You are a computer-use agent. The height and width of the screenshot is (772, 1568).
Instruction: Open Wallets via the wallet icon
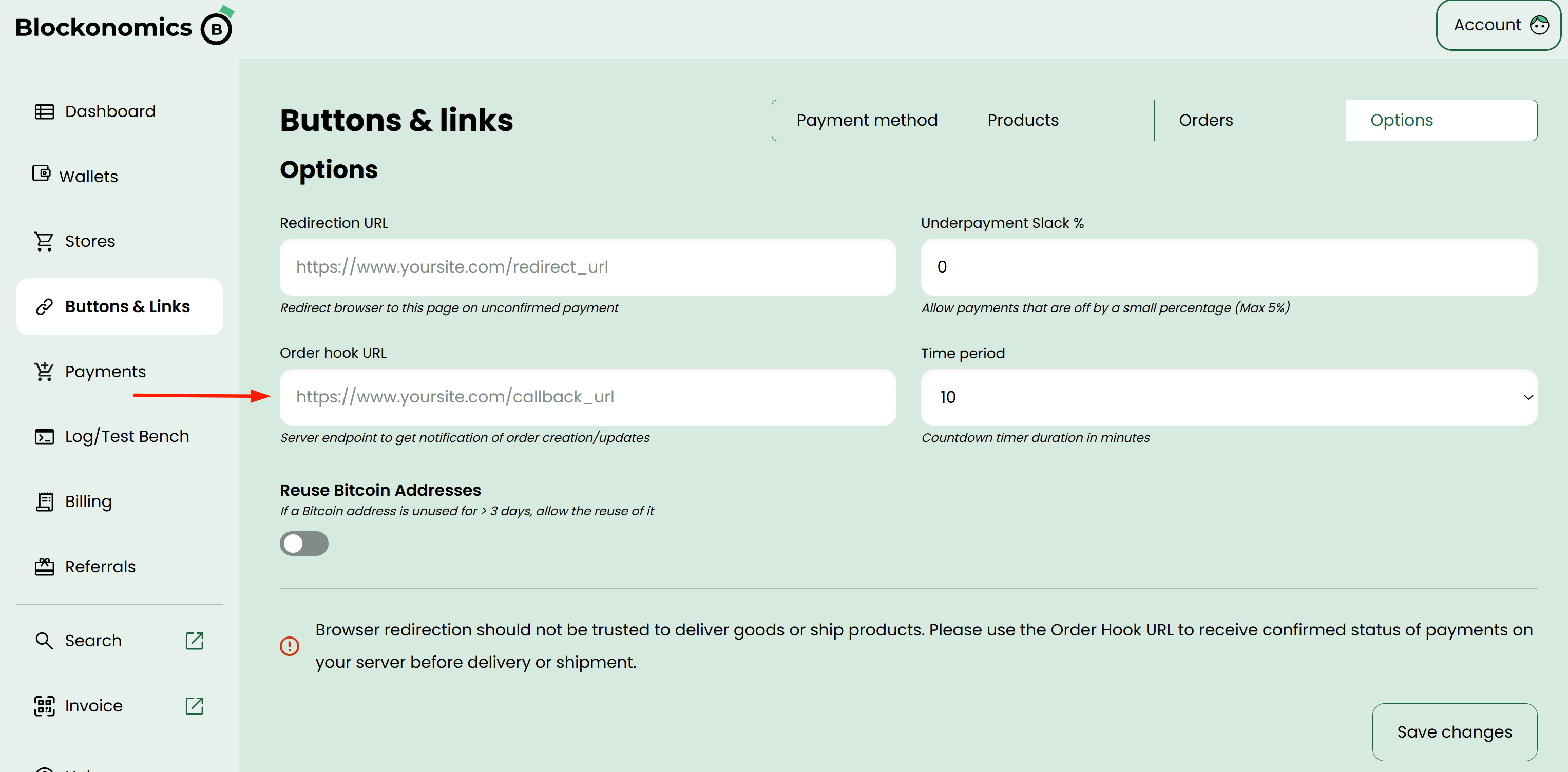pos(42,174)
